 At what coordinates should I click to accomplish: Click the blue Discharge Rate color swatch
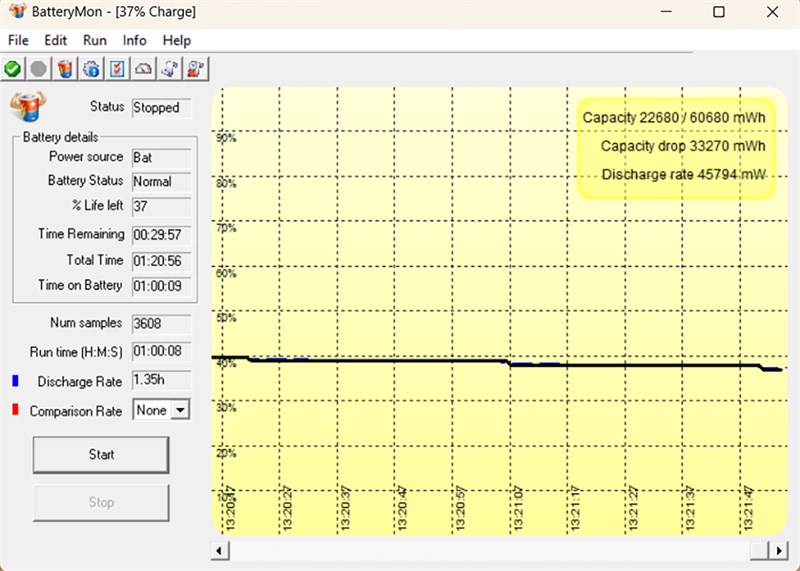(15, 381)
